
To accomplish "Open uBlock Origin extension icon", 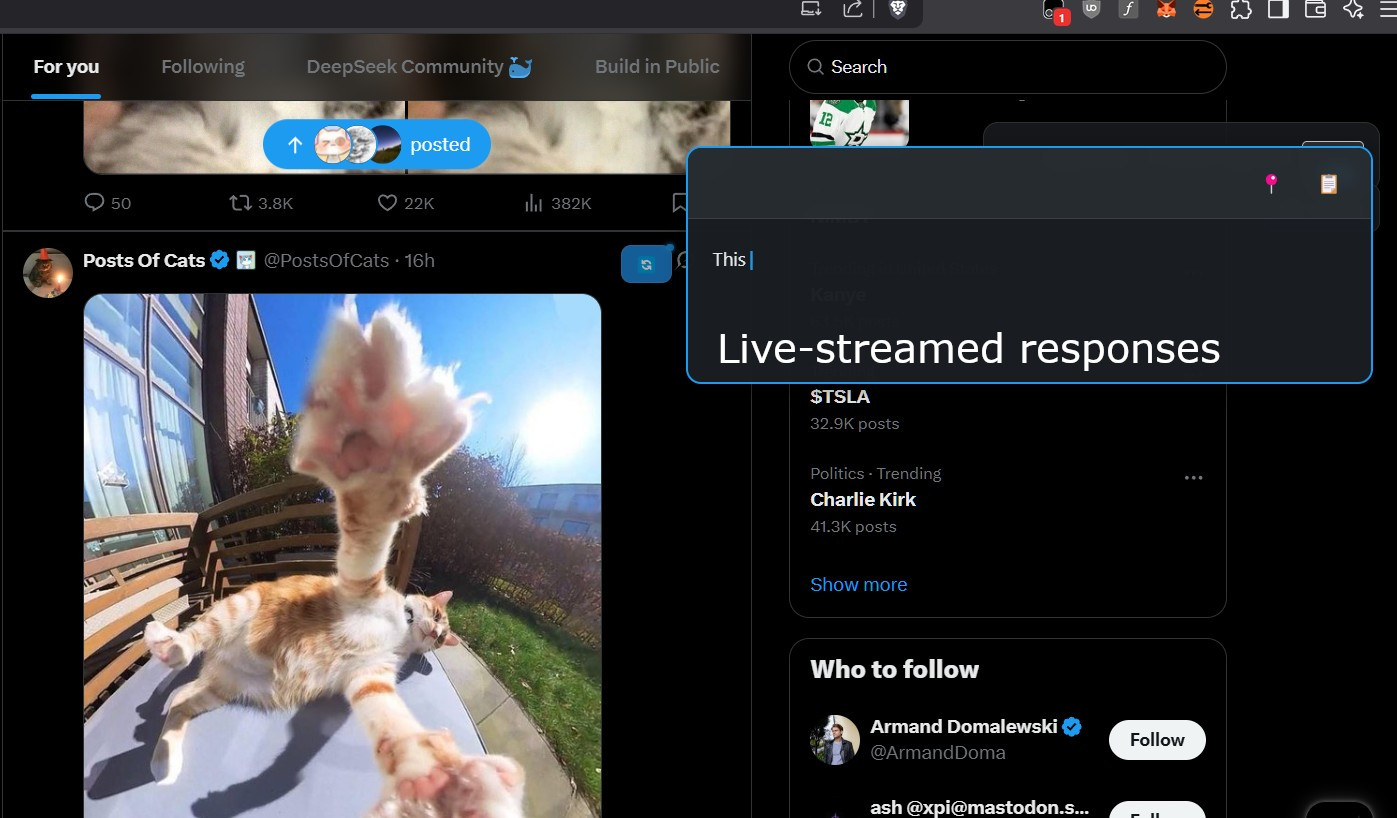I will pos(1092,9).
